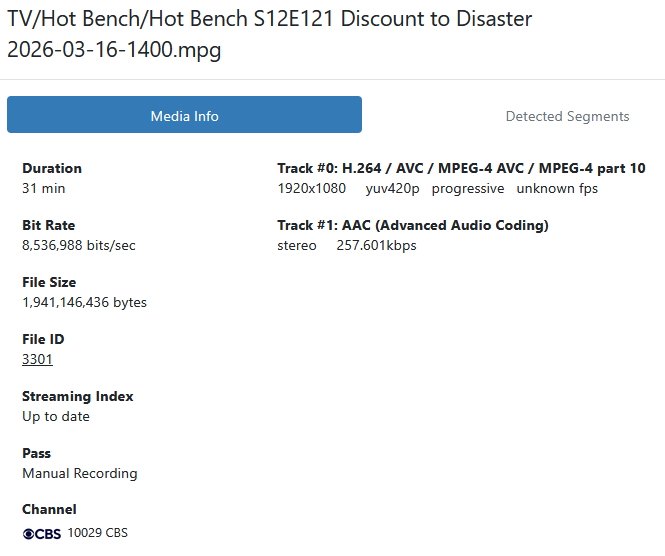This screenshot has height=556, width=665.
Task: Click the recording file path title
Action: click(x=270, y=35)
